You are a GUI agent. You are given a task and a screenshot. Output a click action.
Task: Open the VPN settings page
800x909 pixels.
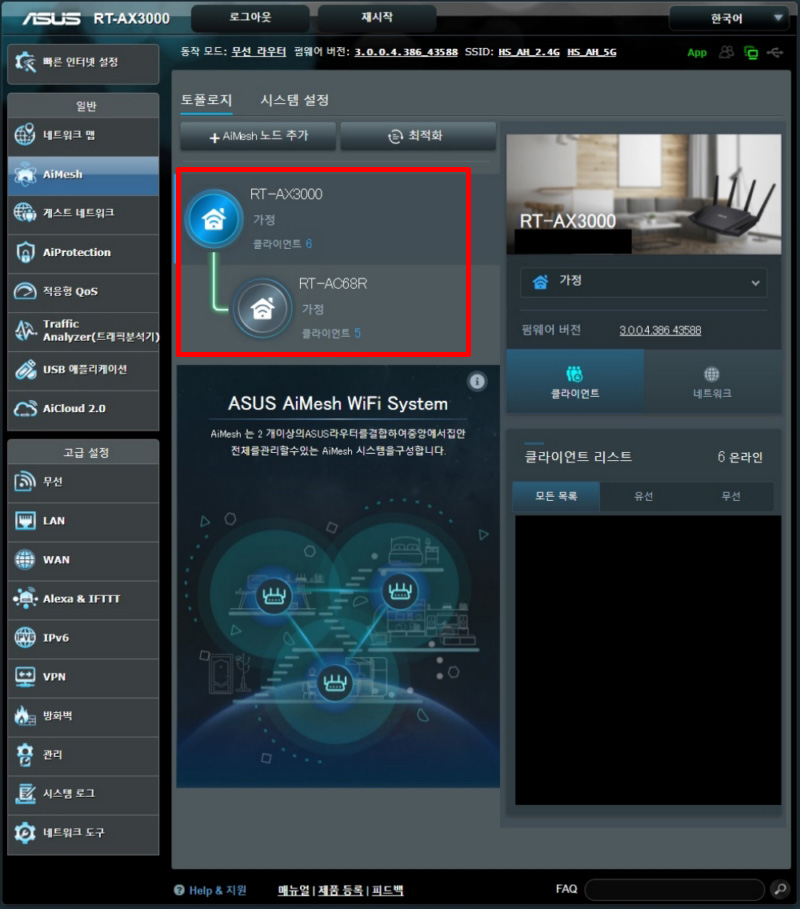coord(82,677)
